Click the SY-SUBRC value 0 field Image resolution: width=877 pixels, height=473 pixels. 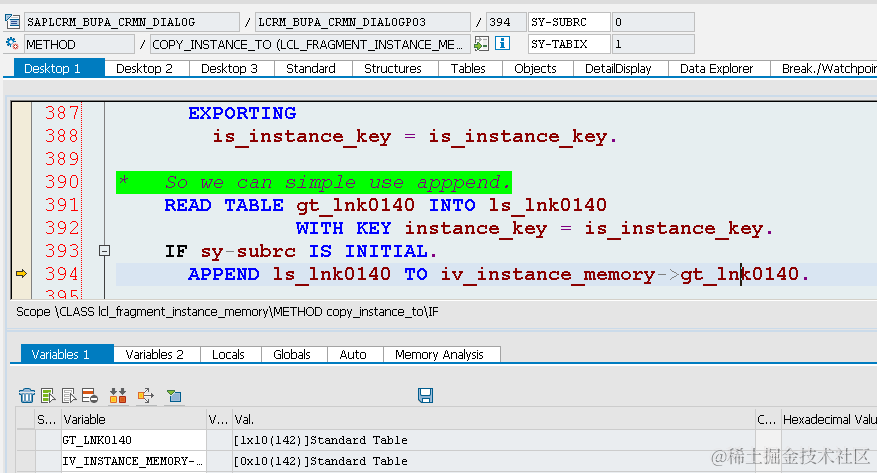(653, 22)
